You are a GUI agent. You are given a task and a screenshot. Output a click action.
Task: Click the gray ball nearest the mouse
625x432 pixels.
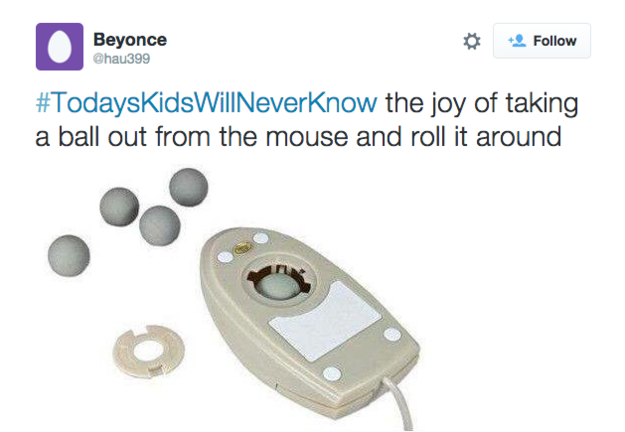click(x=158, y=225)
